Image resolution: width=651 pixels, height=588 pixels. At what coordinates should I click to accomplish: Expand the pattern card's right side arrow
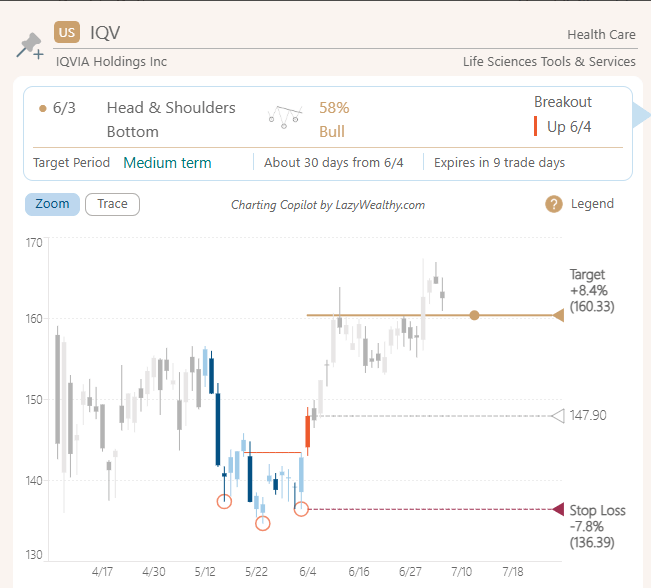point(641,118)
